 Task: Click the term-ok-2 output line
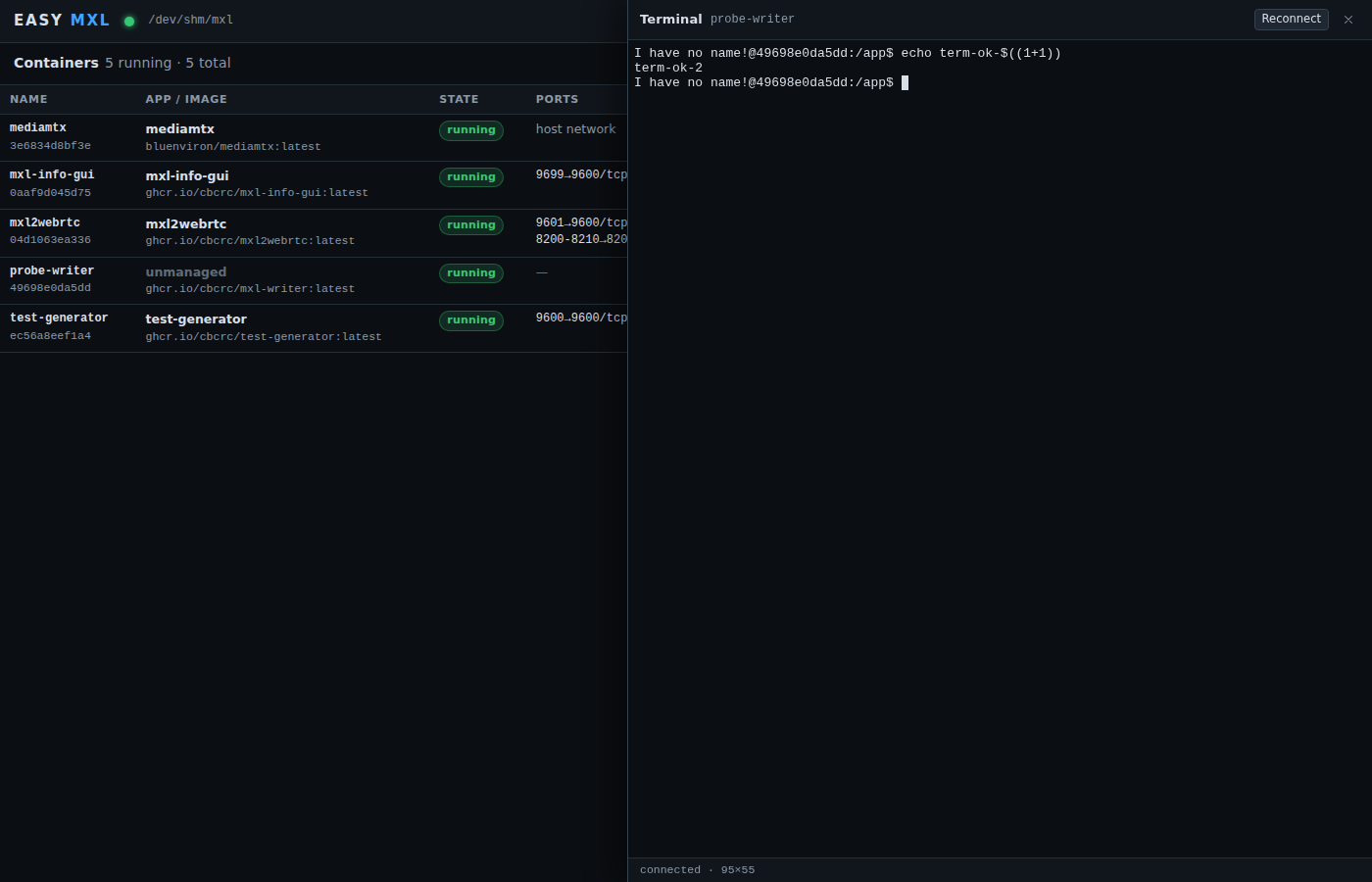[668, 69]
